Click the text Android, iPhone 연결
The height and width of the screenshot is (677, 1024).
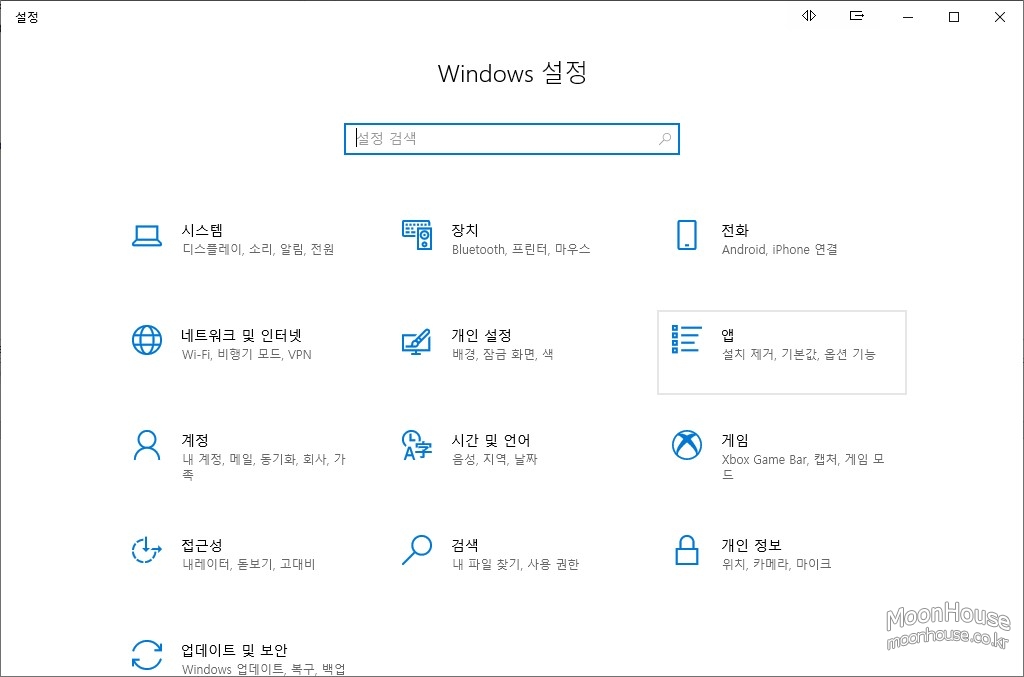click(780, 249)
